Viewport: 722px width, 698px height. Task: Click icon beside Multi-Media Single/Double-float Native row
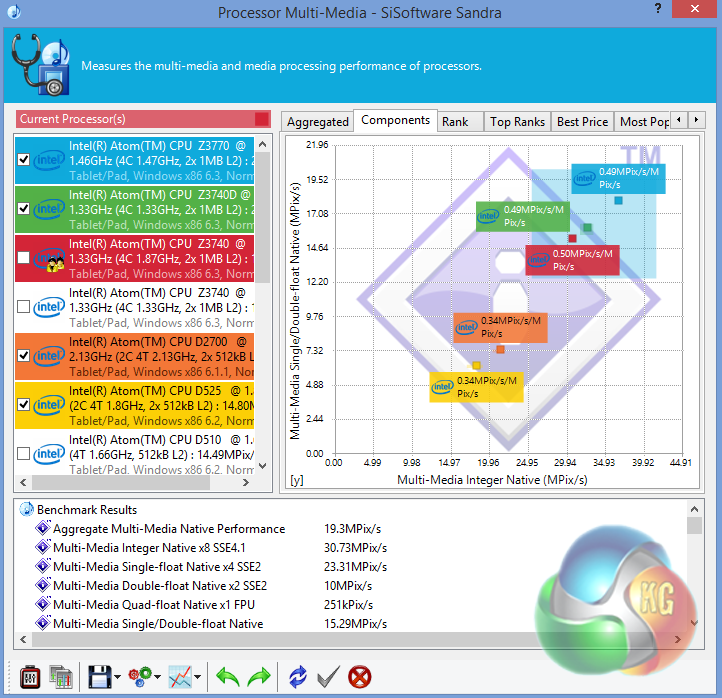click(x=43, y=622)
